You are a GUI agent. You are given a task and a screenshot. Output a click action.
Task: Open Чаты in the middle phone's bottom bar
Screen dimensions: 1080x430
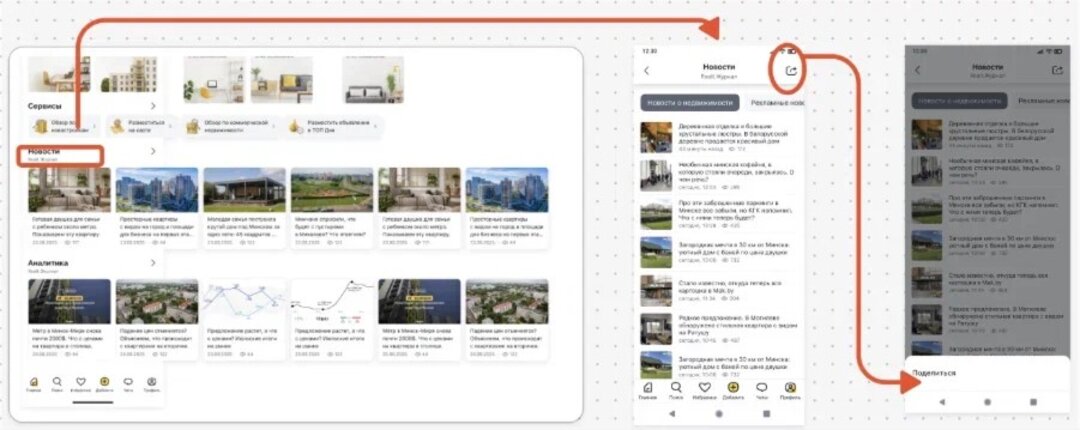click(762, 388)
